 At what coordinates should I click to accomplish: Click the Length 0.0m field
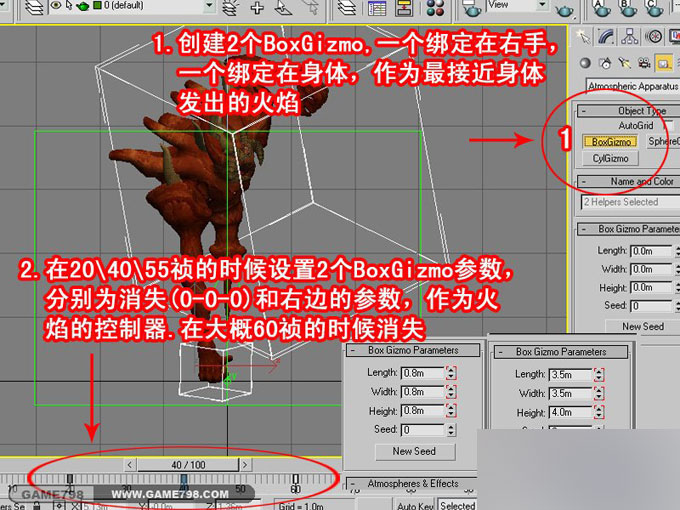(651, 251)
